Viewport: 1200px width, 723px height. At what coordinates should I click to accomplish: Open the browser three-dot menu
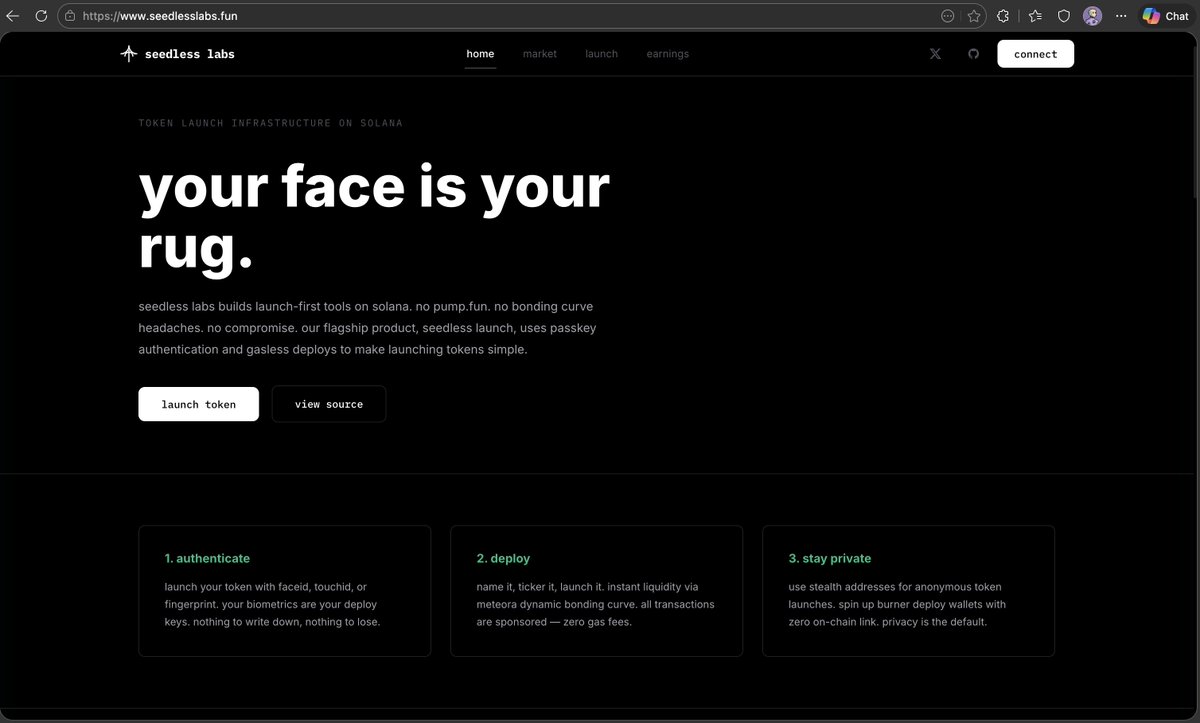[x=1122, y=16]
